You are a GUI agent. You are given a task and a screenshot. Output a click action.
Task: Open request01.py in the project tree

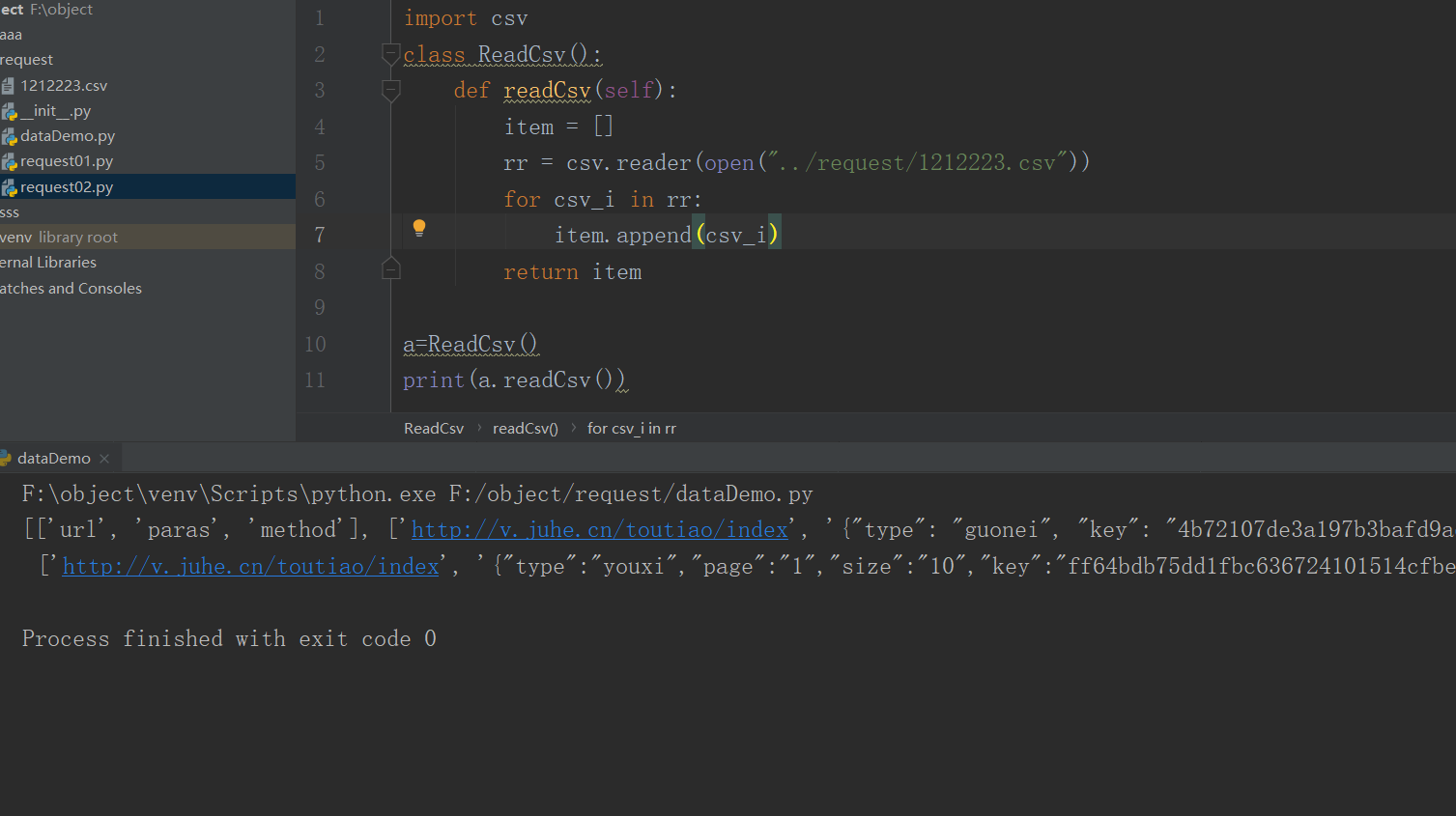(67, 161)
